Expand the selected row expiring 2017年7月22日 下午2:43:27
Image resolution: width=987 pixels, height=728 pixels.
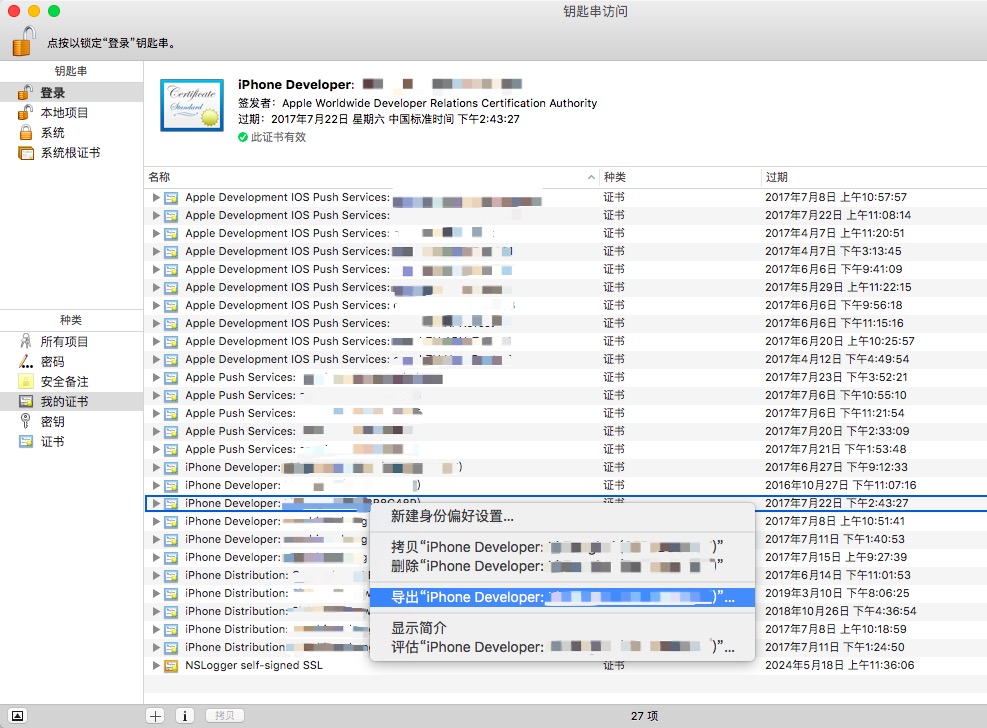[x=155, y=503]
